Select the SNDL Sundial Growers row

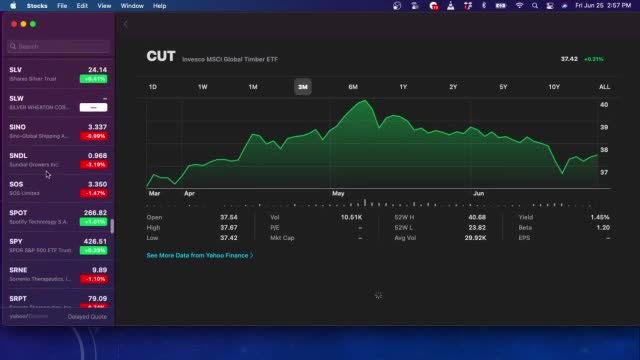coord(58,160)
